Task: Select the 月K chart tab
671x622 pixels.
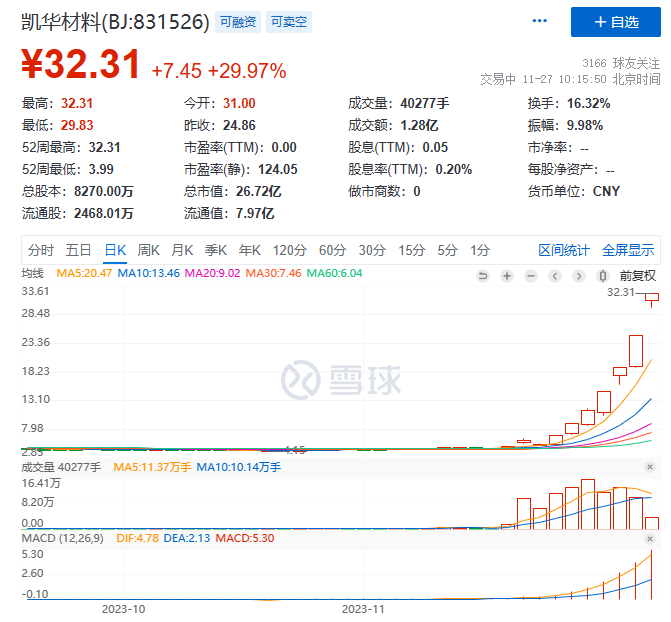Action: (x=182, y=250)
